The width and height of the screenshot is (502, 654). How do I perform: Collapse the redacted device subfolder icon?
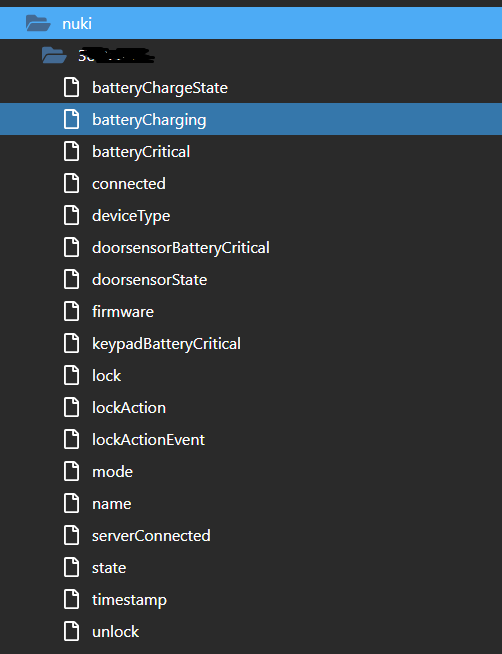click(x=54, y=55)
